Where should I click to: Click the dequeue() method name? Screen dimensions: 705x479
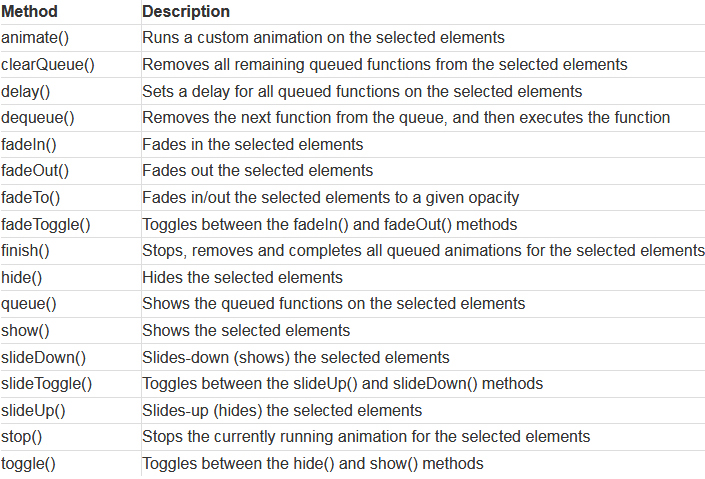[38, 118]
